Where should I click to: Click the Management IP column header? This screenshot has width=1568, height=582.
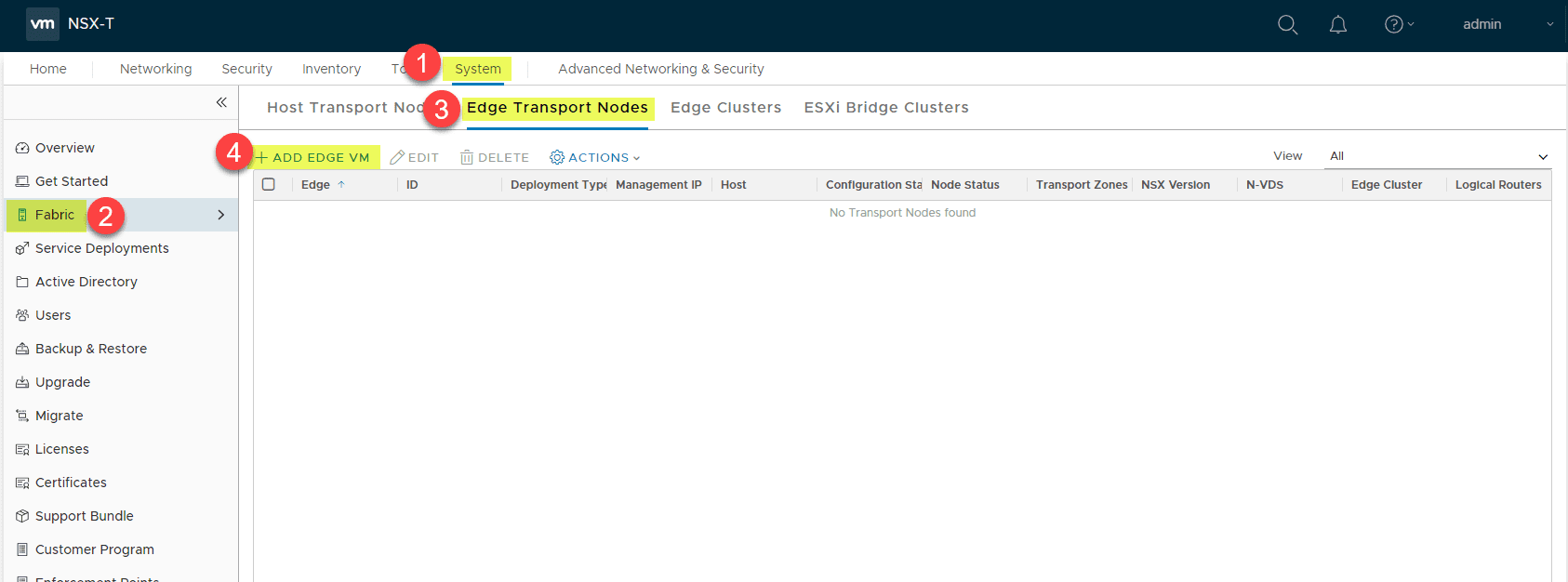658,185
